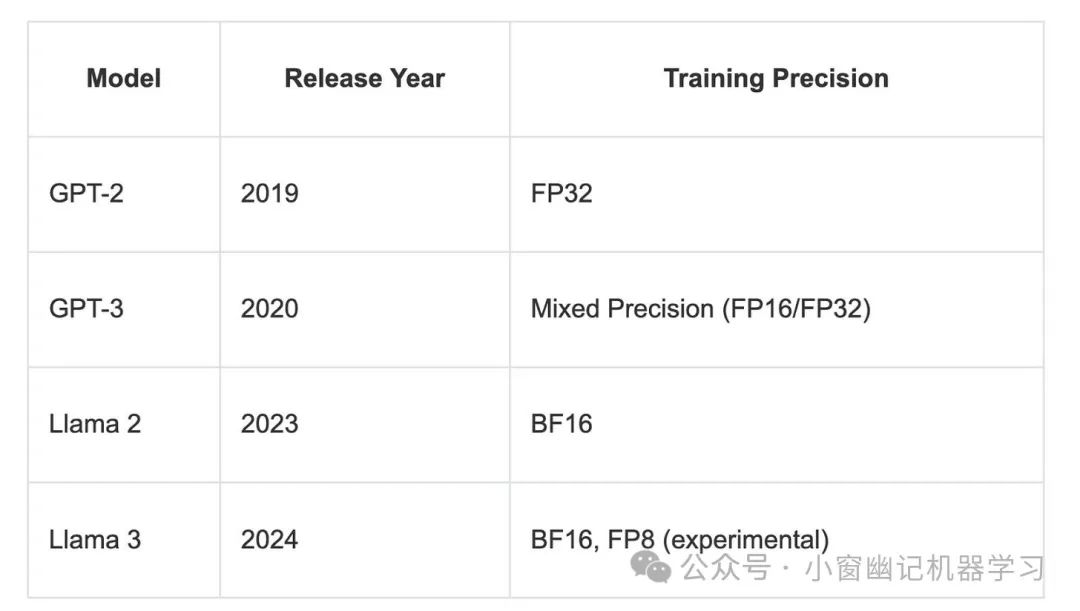The image size is (1080, 611).
Task: Select the Llama 3 model cell
Action: tap(124, 540)
